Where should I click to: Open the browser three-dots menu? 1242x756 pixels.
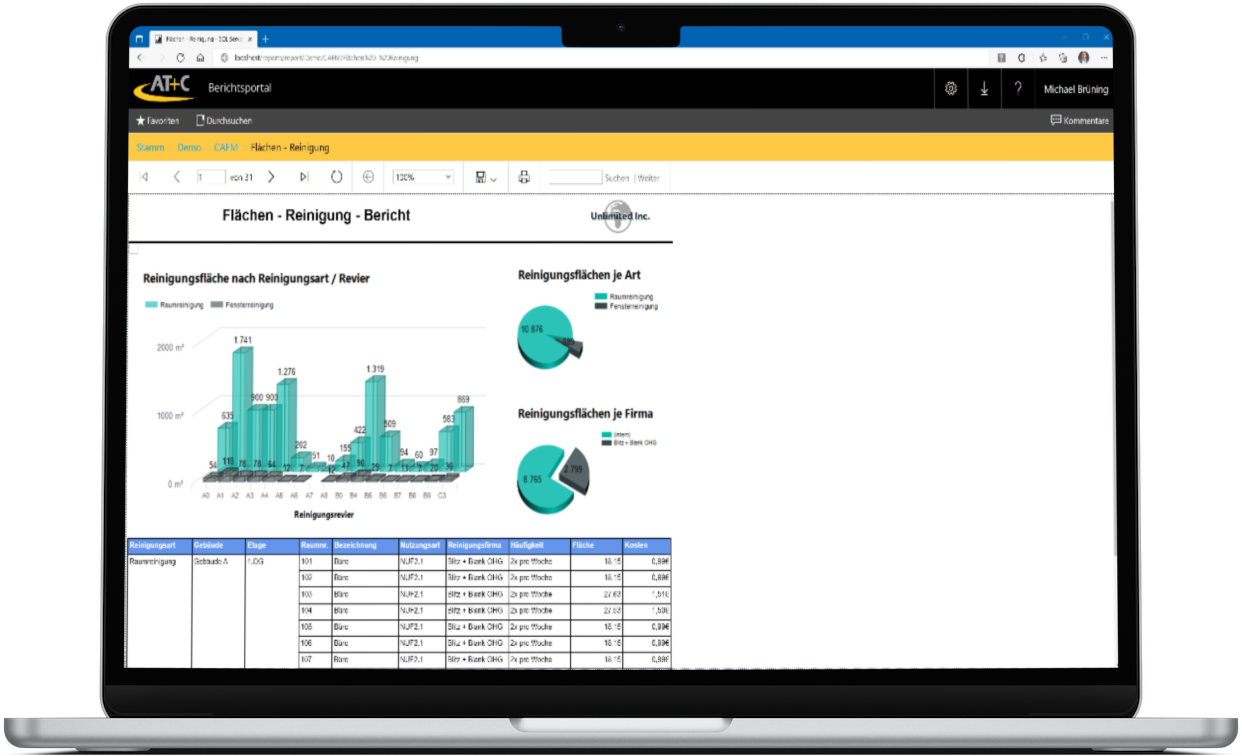[1103, 58]
